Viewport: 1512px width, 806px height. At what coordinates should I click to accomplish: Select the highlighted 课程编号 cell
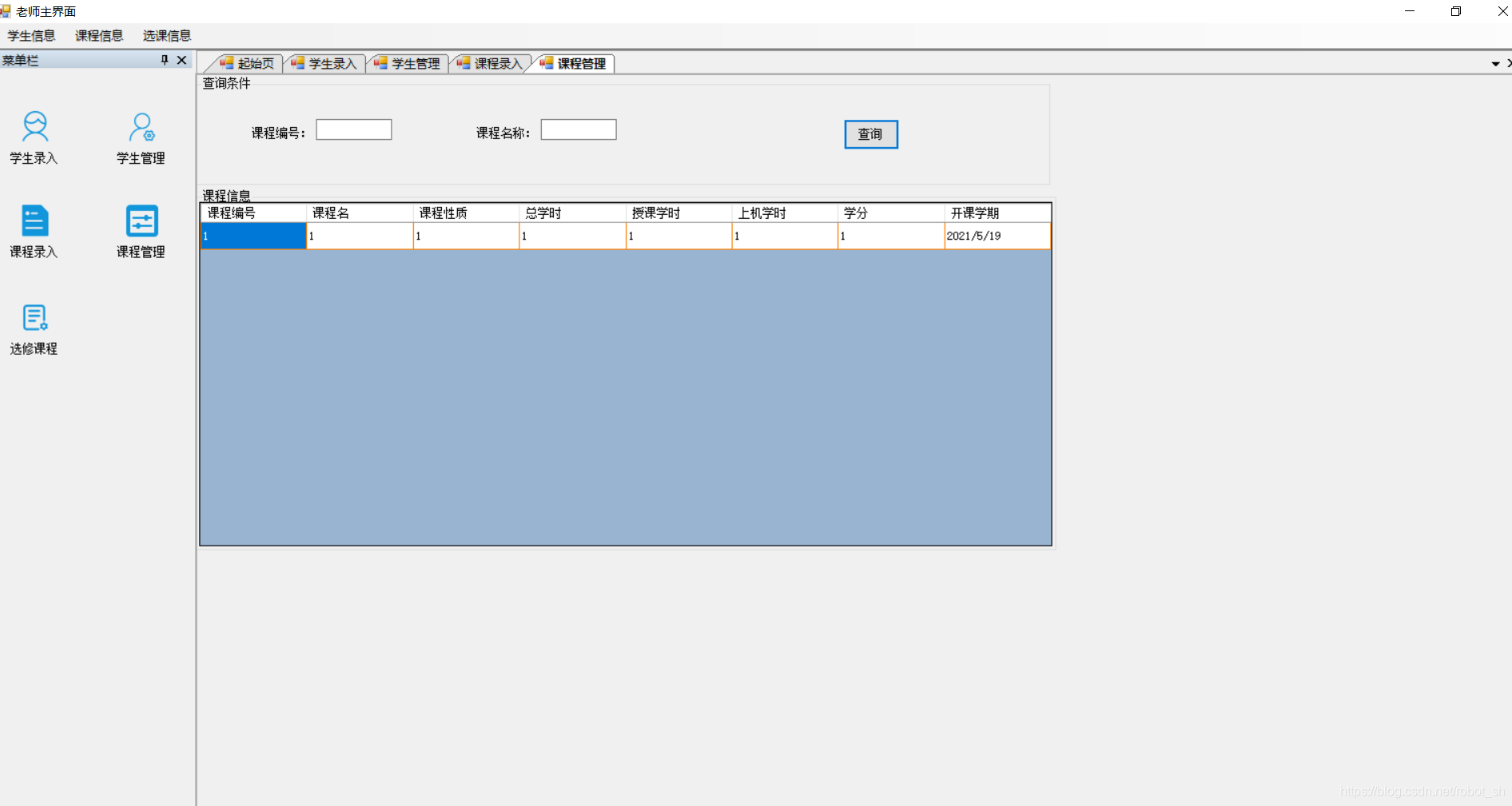tap(253, 236)
